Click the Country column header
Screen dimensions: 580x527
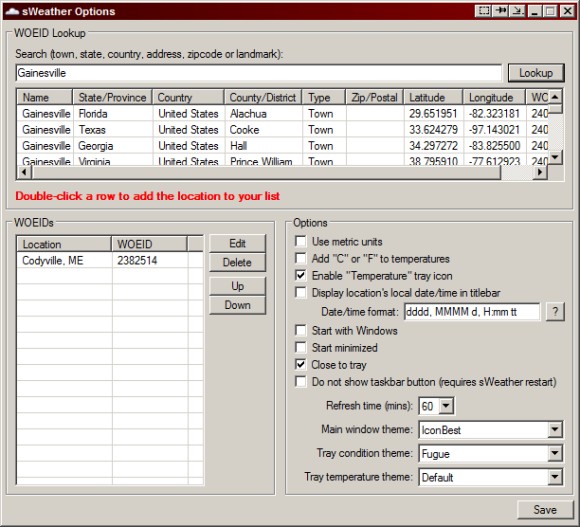point(188,98)
